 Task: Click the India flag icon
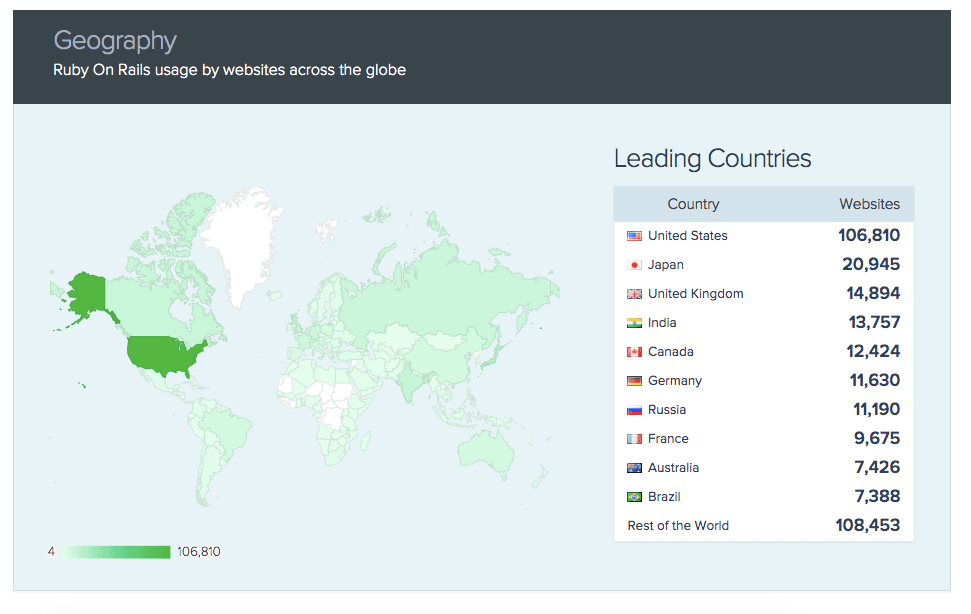tap(634, 323)
